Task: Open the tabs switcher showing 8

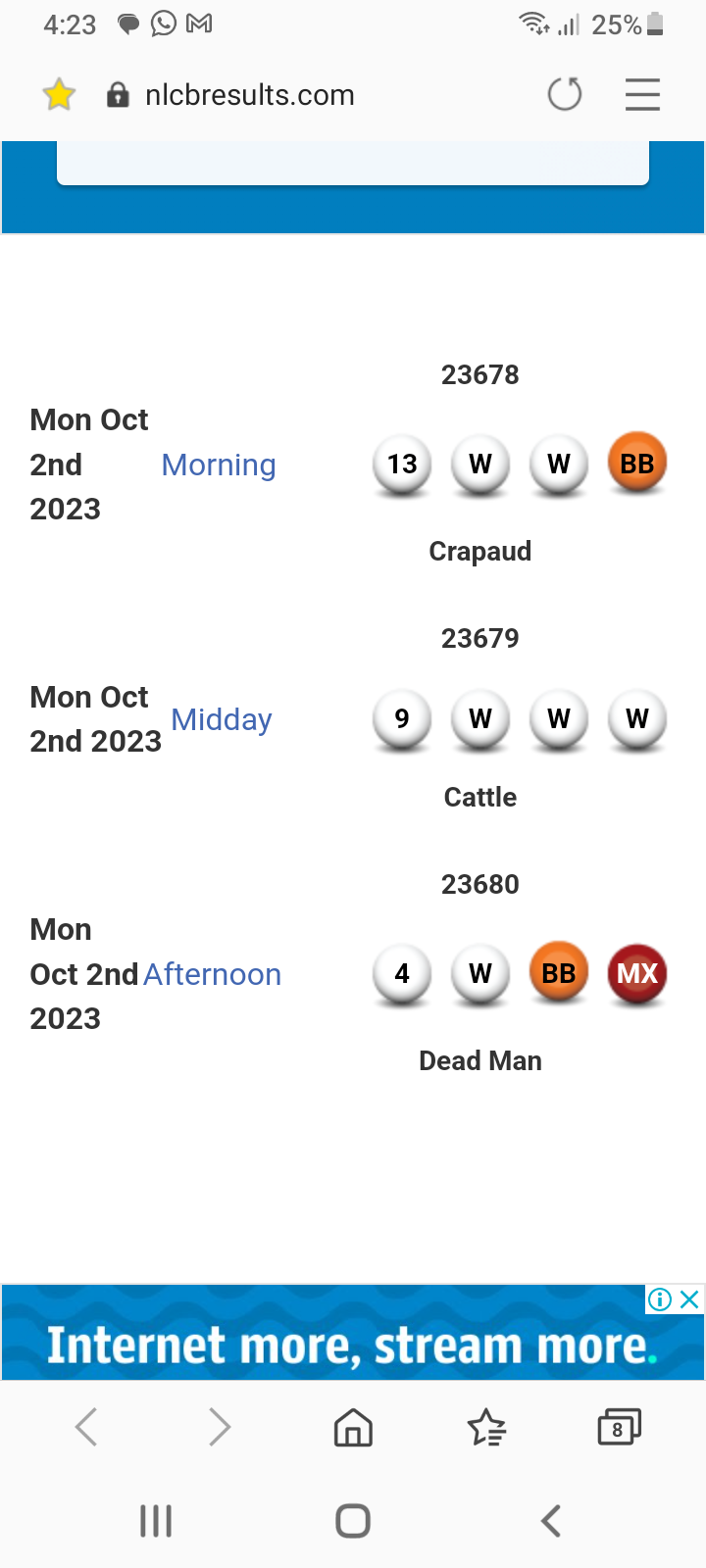Action: pos(619,1428)
